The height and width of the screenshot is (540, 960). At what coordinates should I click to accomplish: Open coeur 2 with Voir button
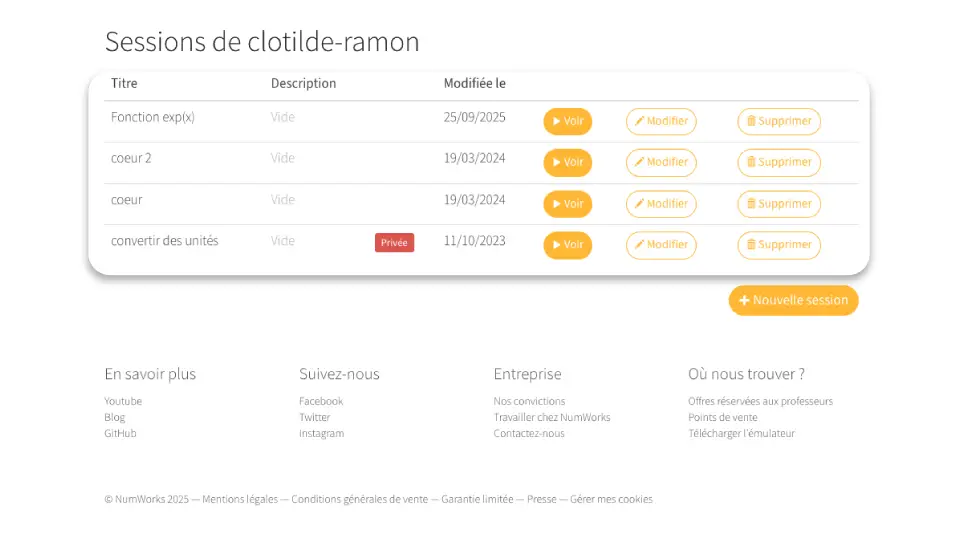568,162
